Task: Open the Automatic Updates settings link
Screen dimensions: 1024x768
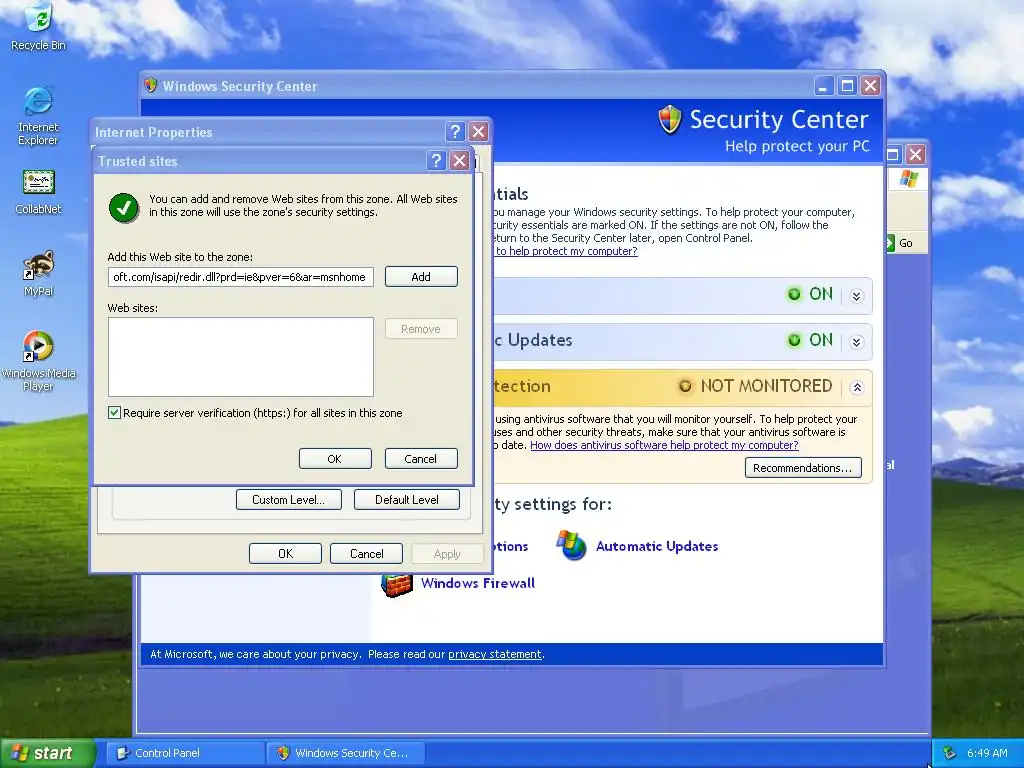Action: pos(657,546)
